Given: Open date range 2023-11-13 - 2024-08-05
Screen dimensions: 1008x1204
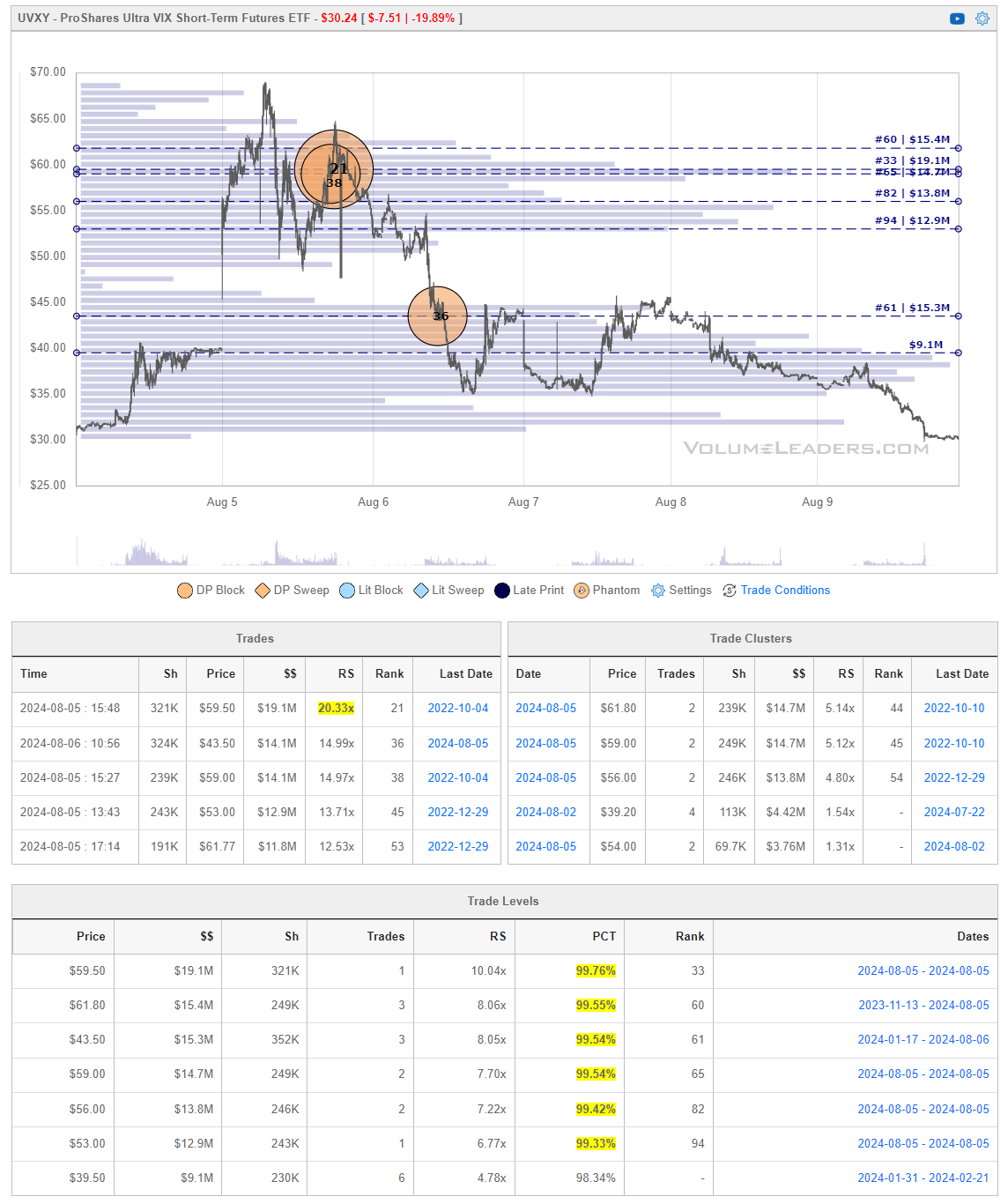Looking at the screenshot, I should click(x=923, y=1005).
